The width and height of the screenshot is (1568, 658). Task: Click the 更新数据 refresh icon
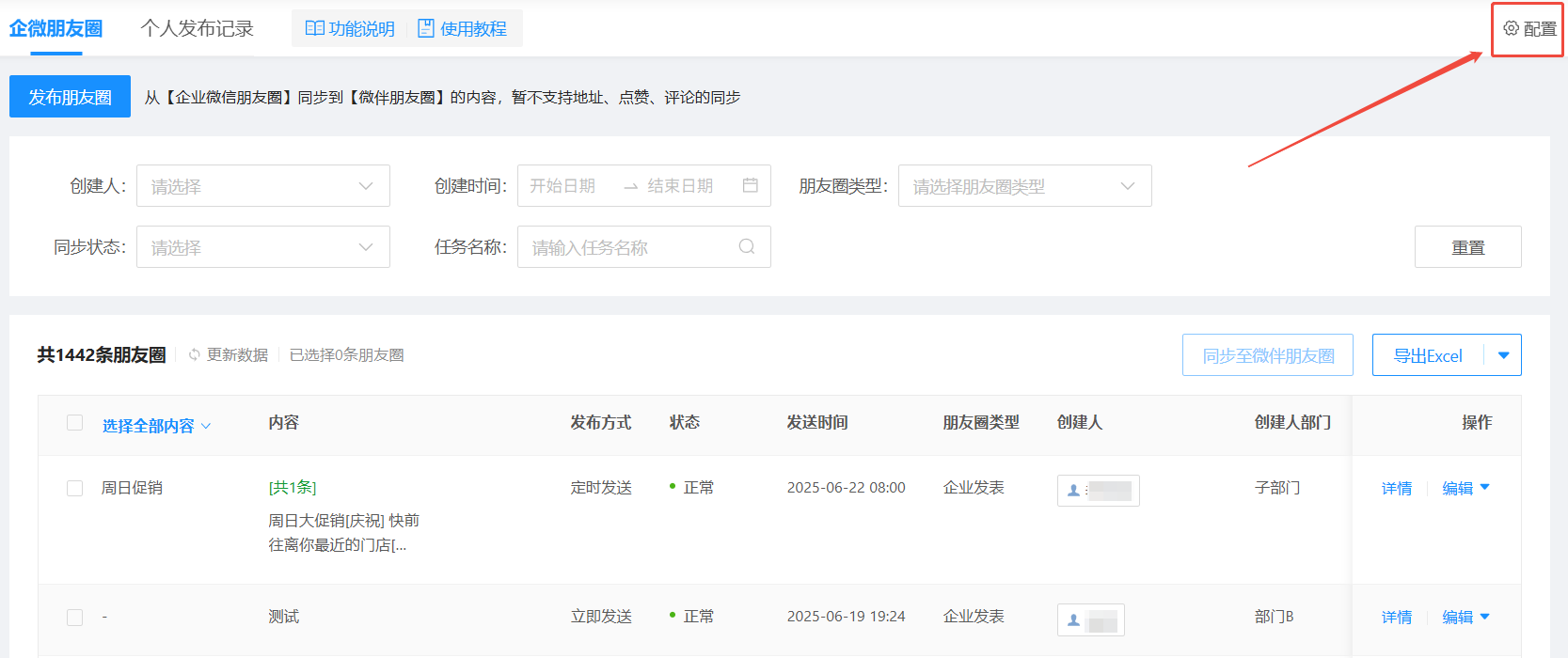(x=195, y=354)
